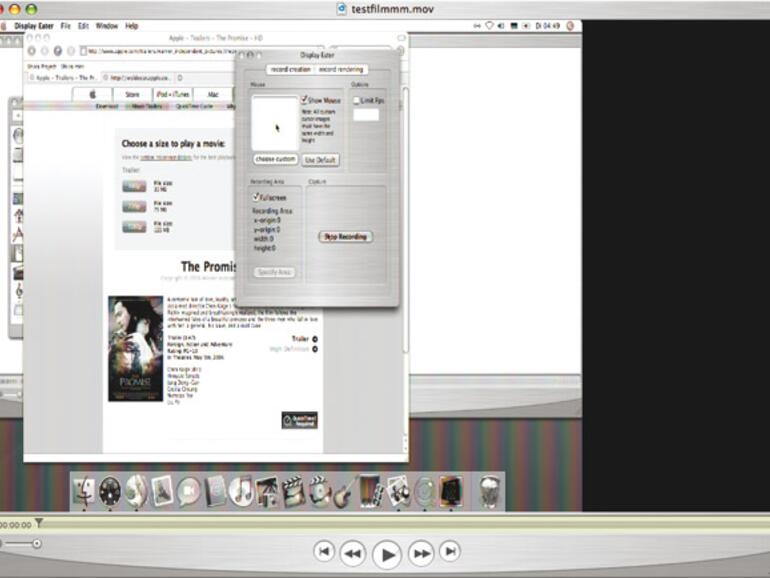770x578 pixels.
Task: Click the mouse cursor preview box
Action: (275, 123)
